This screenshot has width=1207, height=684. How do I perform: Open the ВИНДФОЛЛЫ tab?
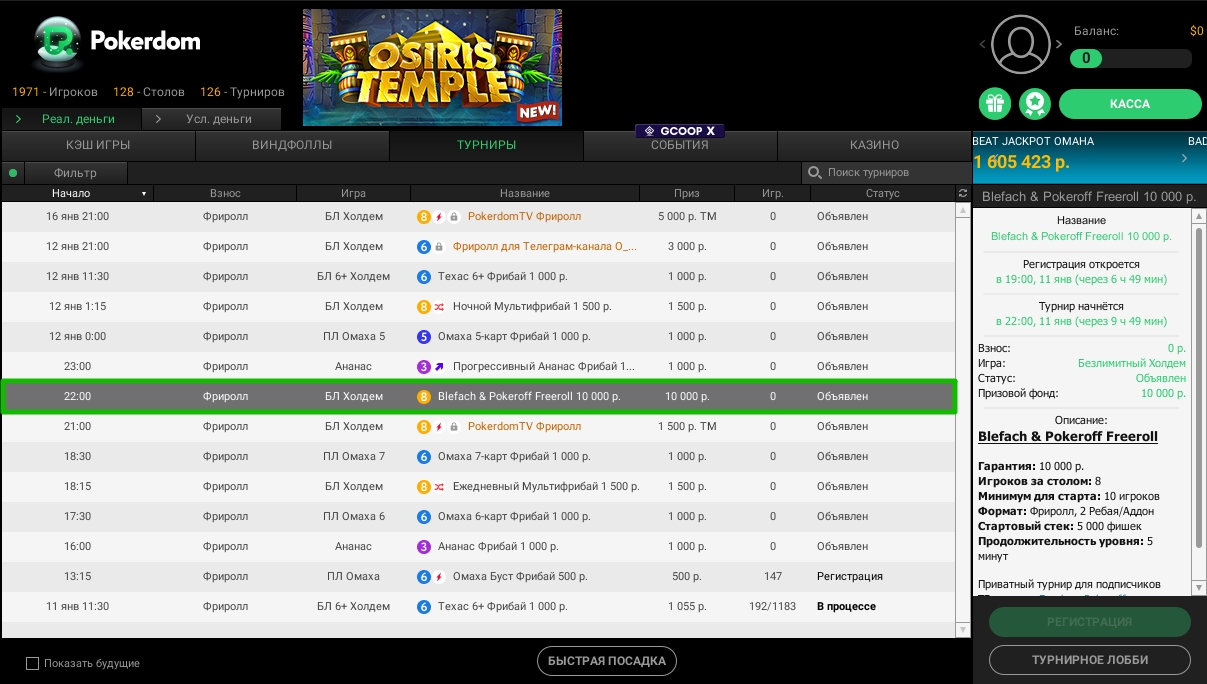pyautogui.click(x=292, y=145)
